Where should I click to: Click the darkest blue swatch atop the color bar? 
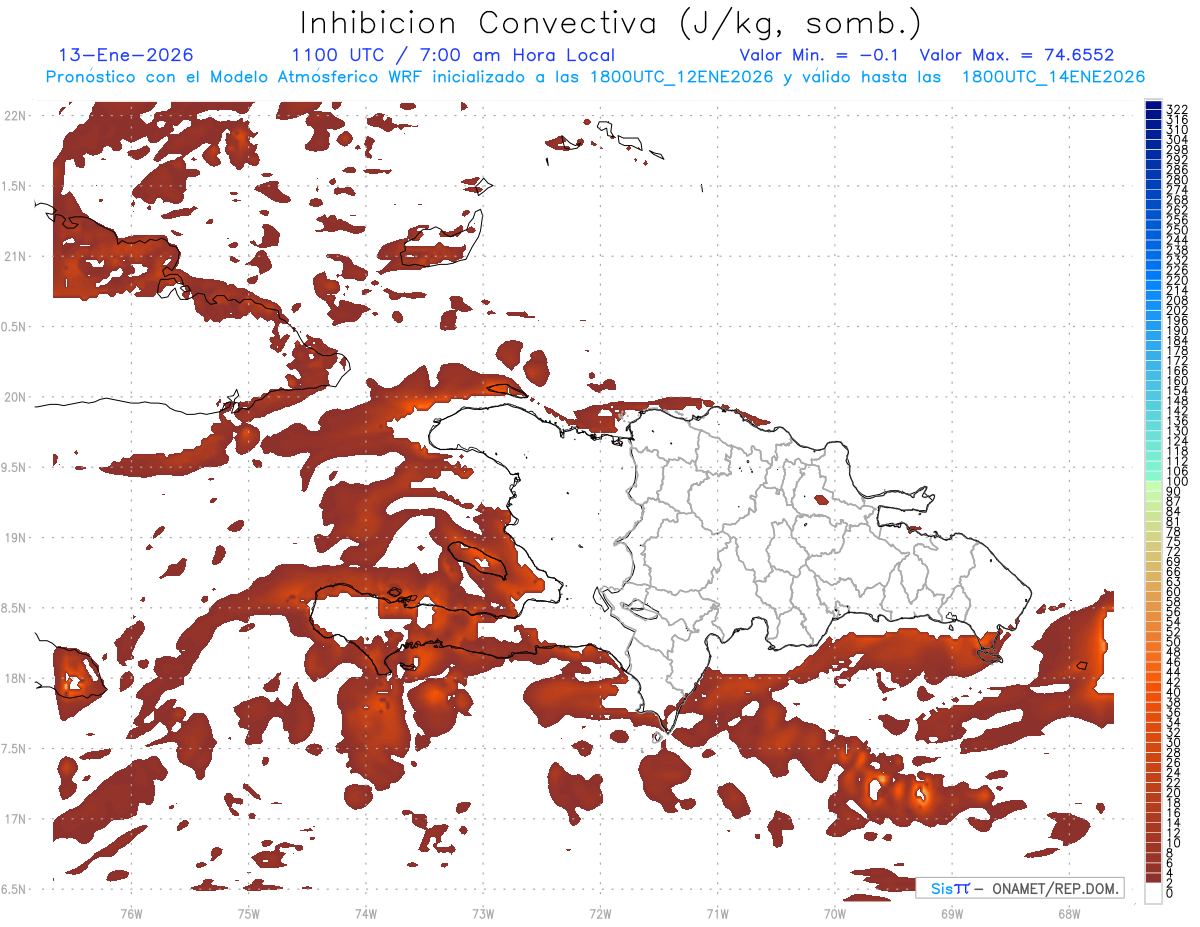[1153, 104]
